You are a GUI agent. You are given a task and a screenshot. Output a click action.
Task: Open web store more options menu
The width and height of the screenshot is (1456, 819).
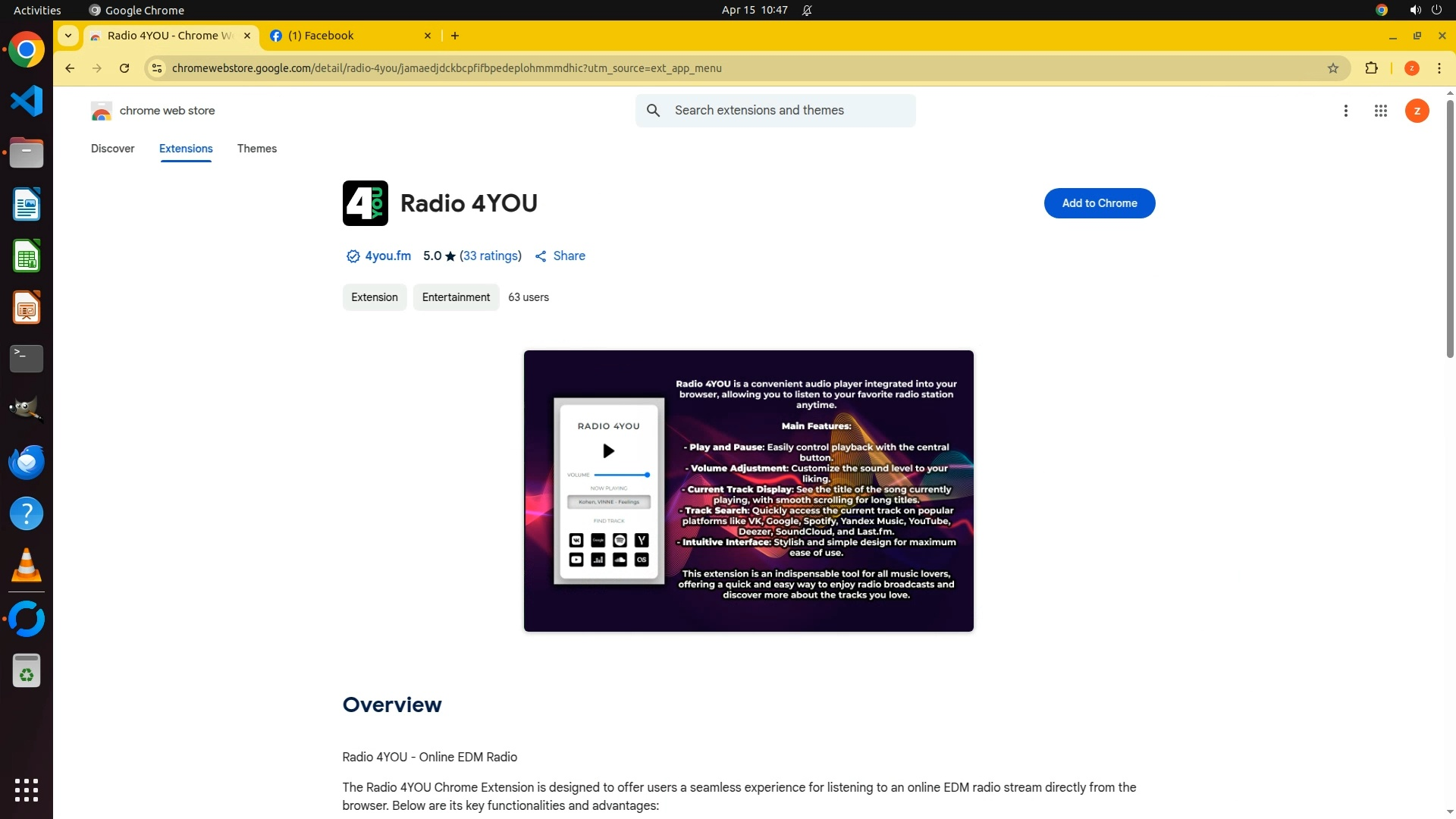pyautogui.click(x=1345, y=111)
